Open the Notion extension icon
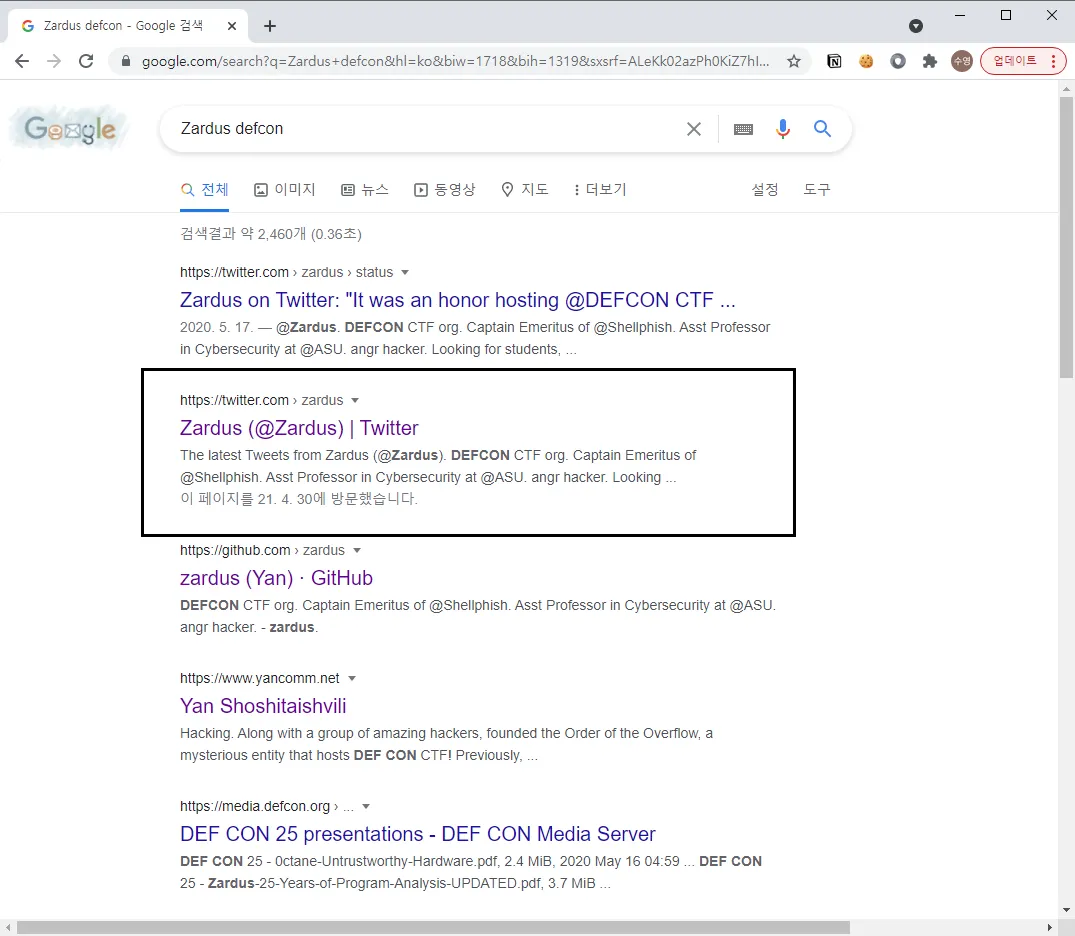Screen dimensions: 1075x936 tap(834, 61)
